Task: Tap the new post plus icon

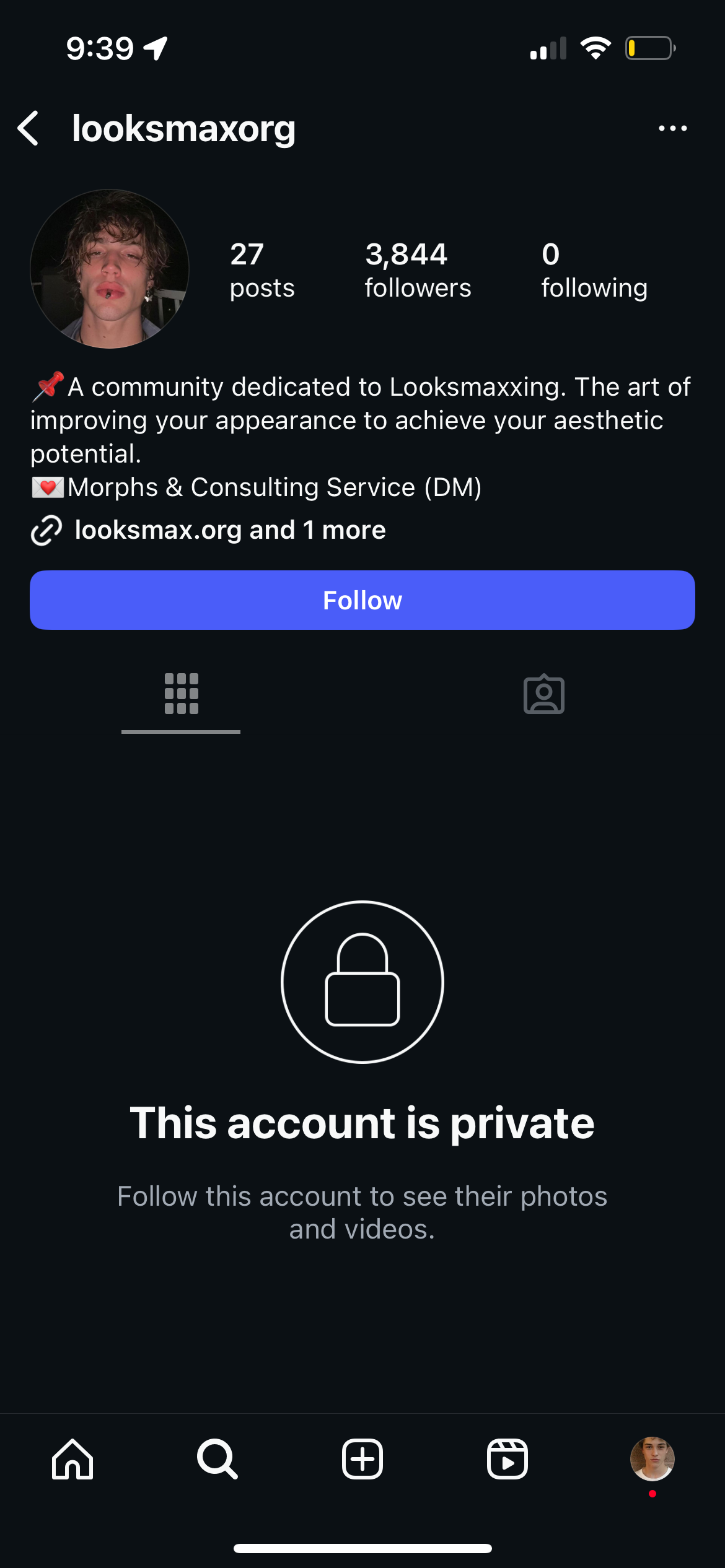Action: tap(362, 1459)
